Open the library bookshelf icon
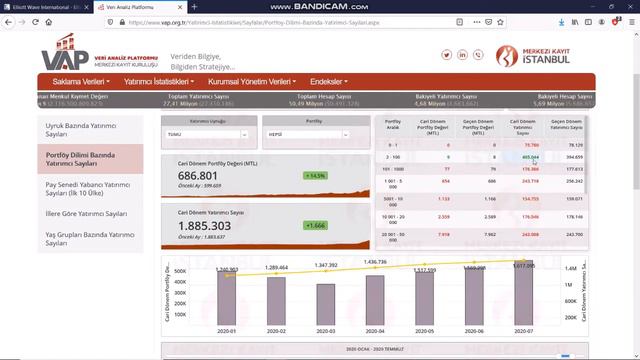640x360 pixels. click(575, 22)
